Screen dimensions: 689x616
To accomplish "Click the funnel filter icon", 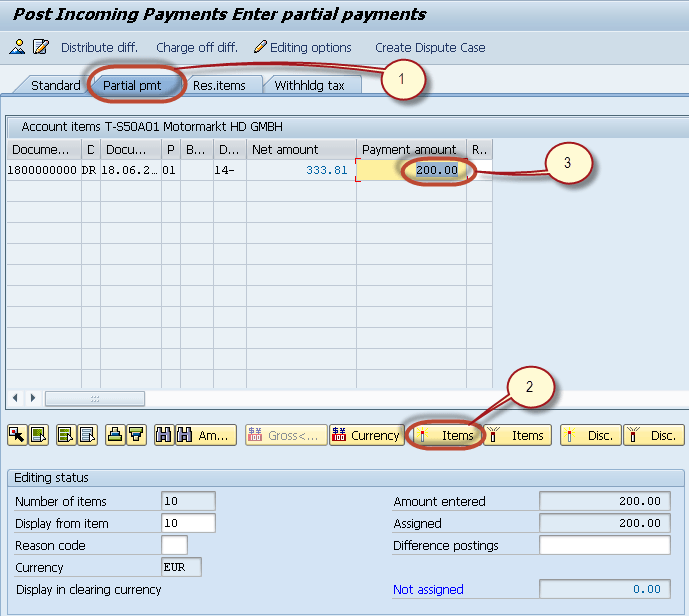I will (136, 435).
